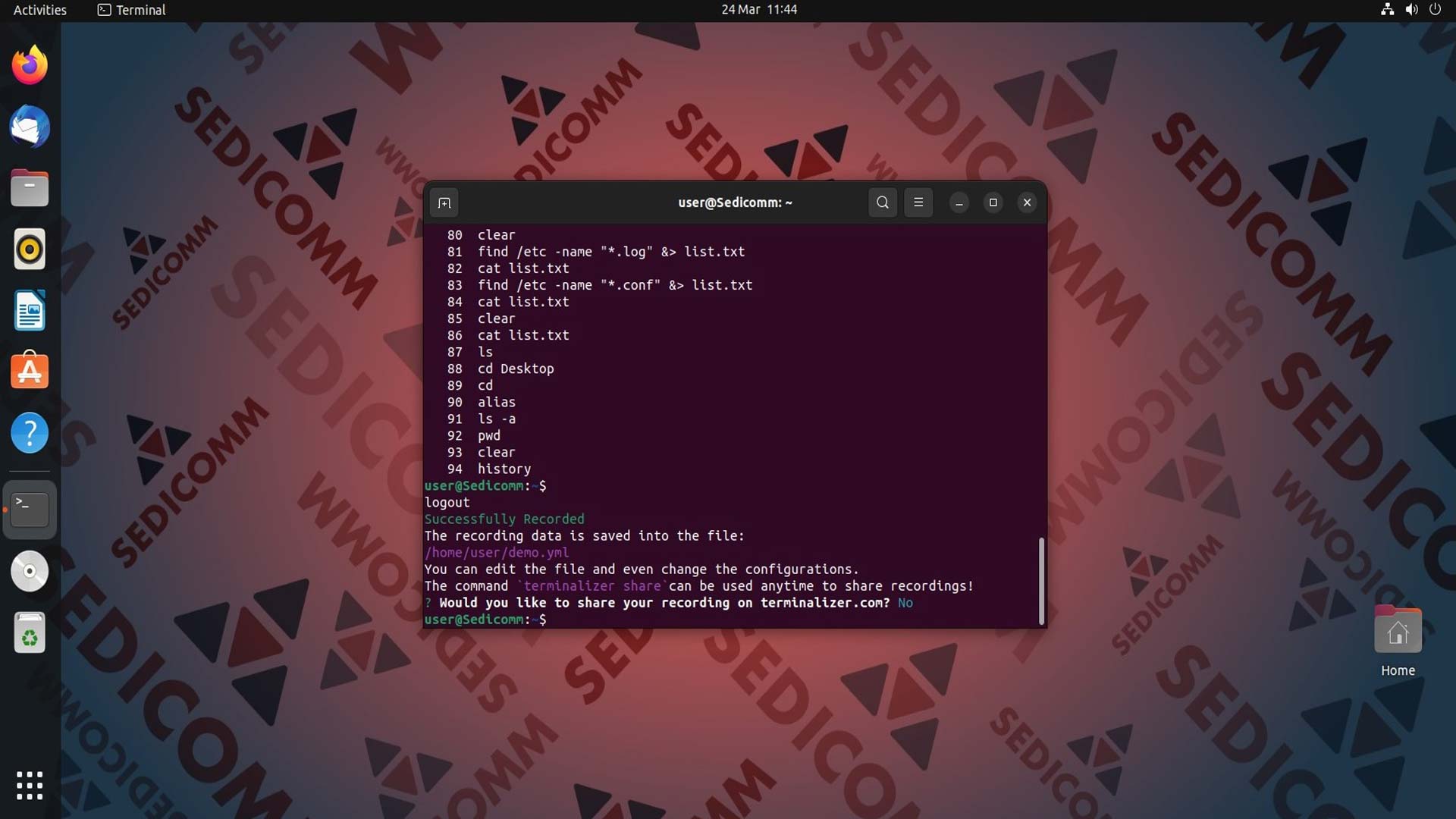Open Ubuntu Software store

click(x=30, y=372)
